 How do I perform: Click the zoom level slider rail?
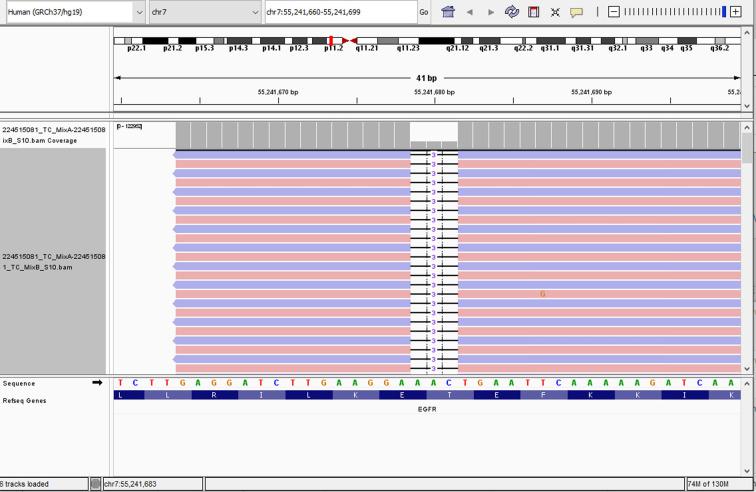pyautogui.click(x=675, y=12)
